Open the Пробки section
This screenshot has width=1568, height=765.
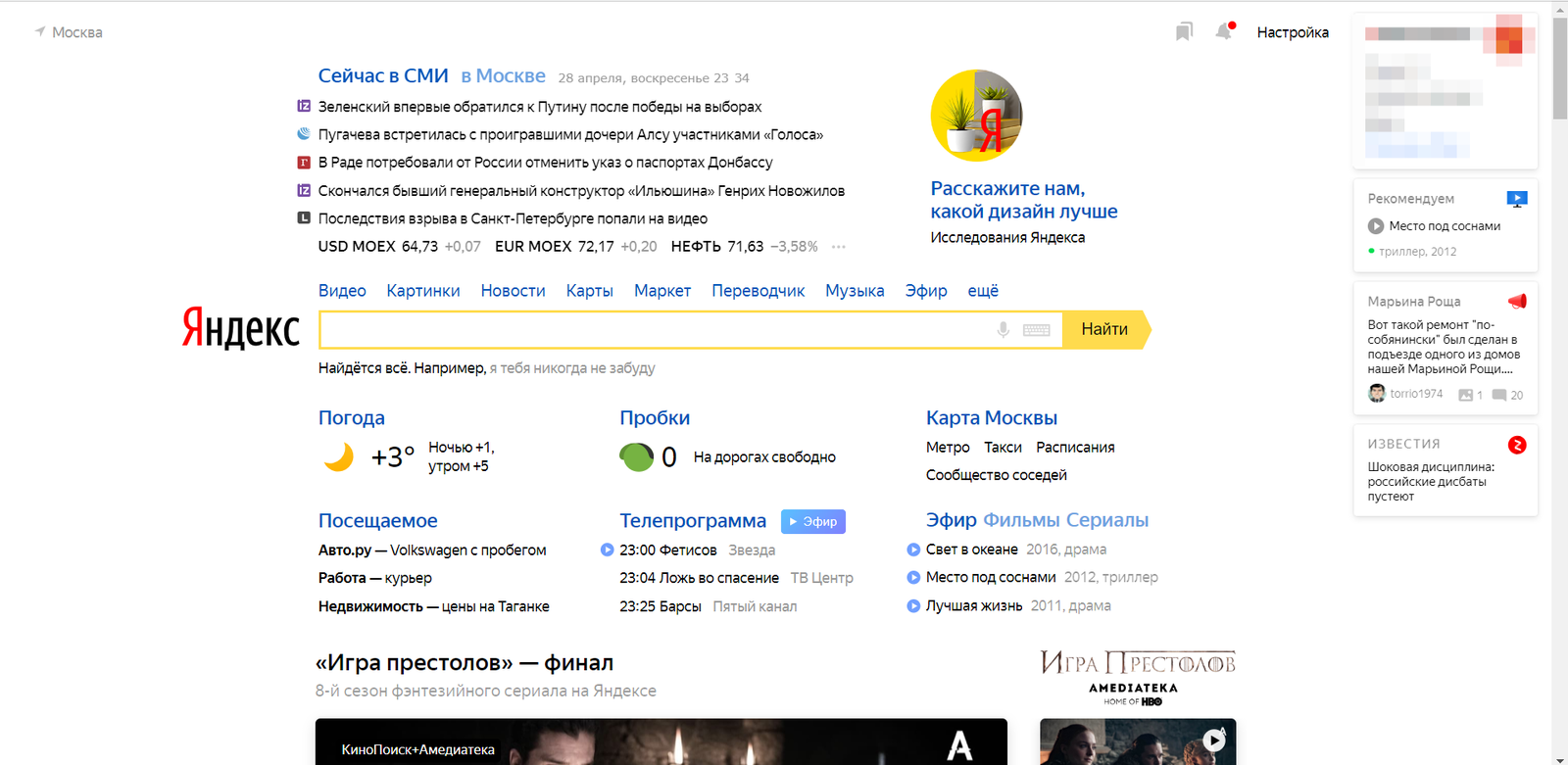[655, 418]
